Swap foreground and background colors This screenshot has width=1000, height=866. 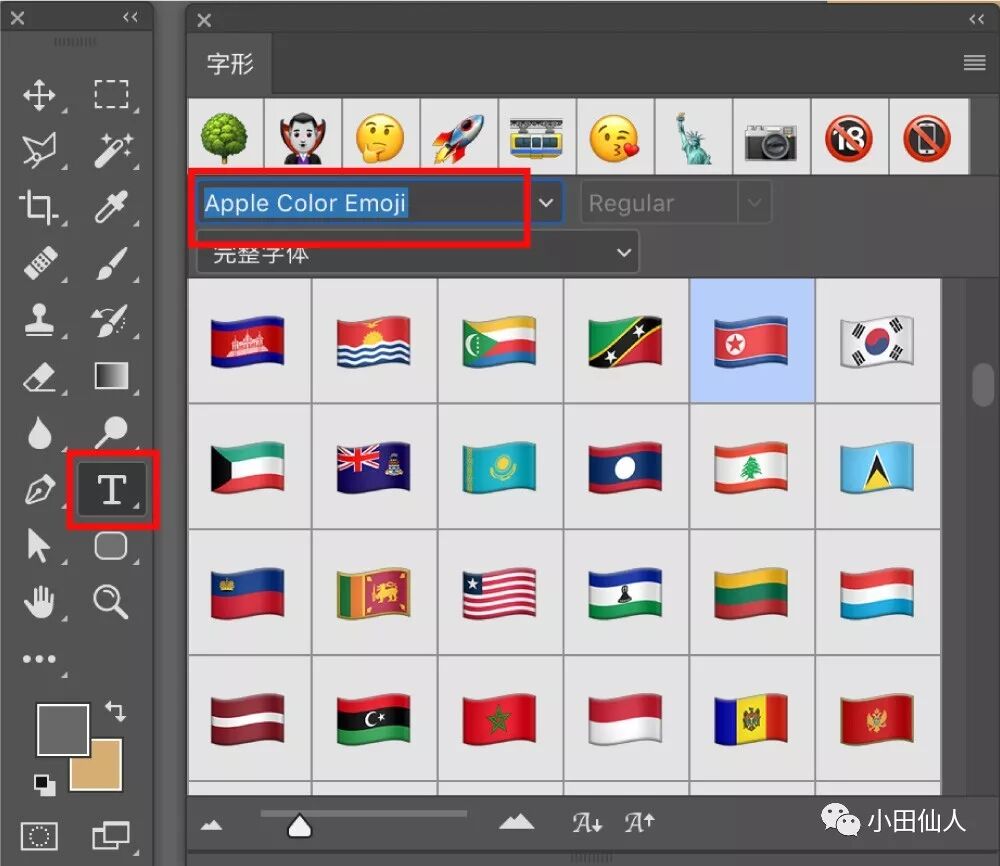pyautogui.click(x=115, y=711)
